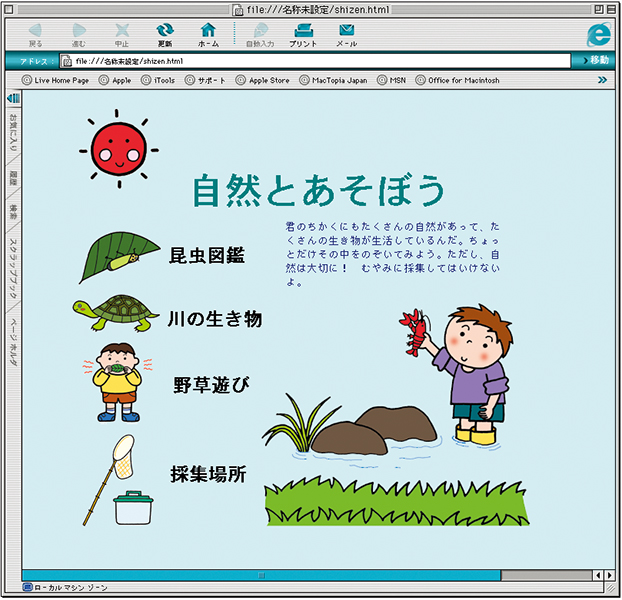Collapse the Explorer bar with the arrow toggle
Viewport: 622px width, 600px height.
tap(13, 98)
